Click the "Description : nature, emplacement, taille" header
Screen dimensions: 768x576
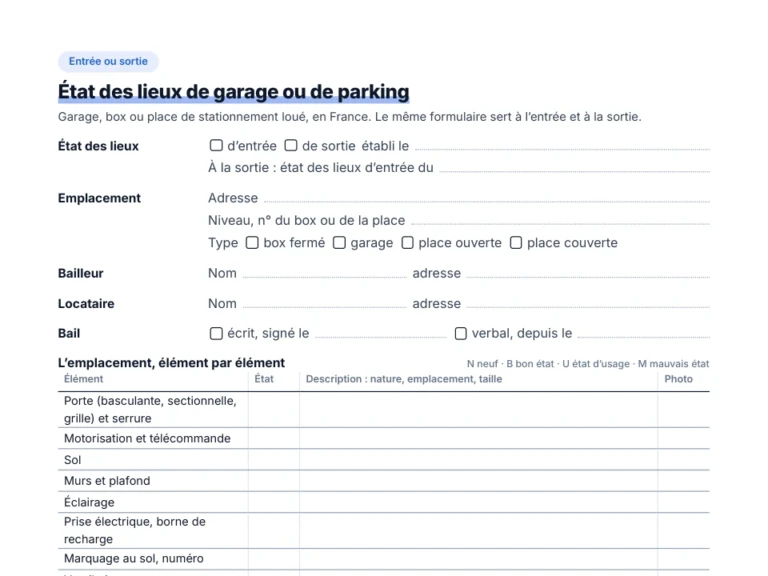(404, 379)
